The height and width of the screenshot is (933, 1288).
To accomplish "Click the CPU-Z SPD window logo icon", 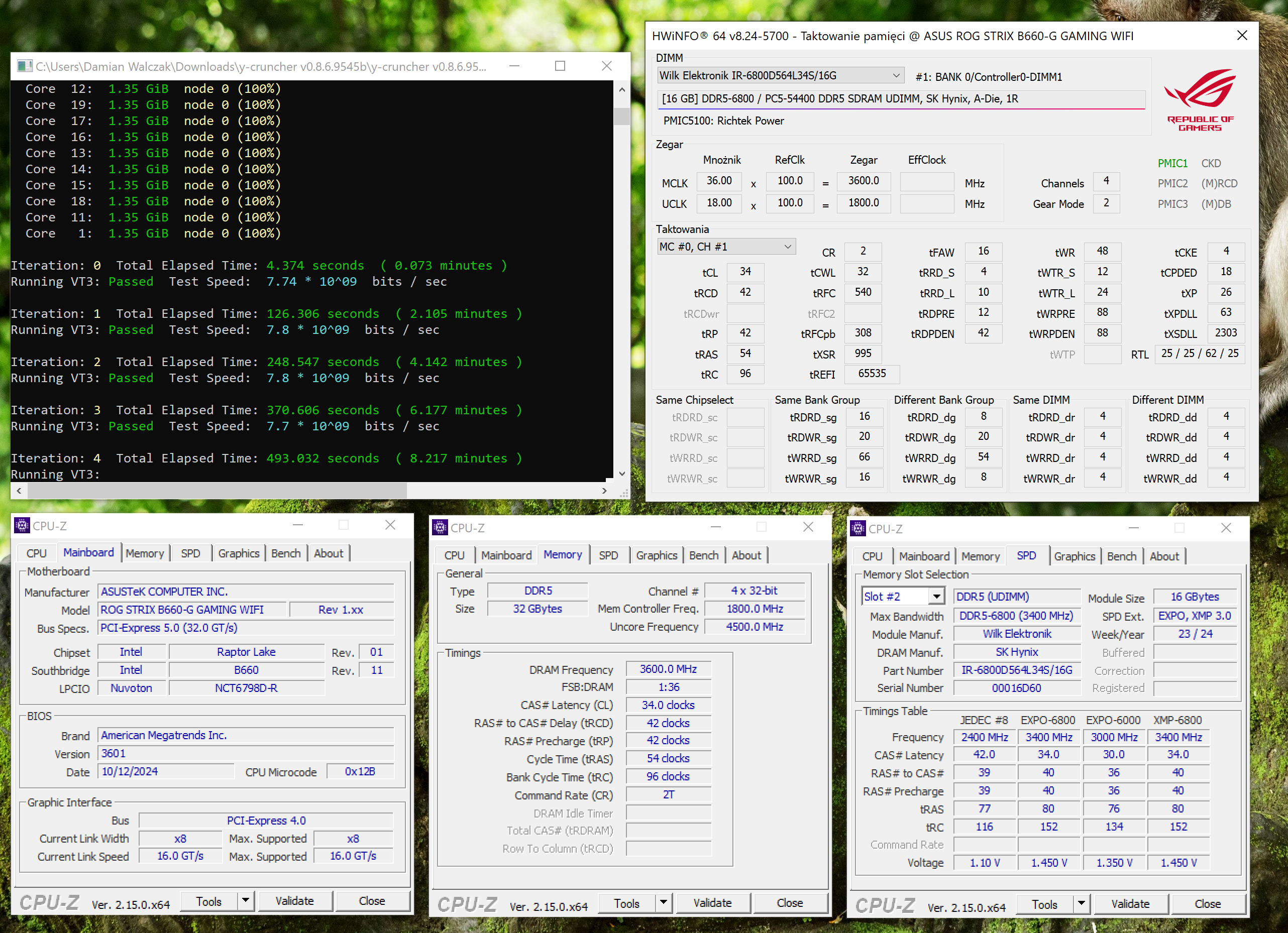I will coord(858,528).
